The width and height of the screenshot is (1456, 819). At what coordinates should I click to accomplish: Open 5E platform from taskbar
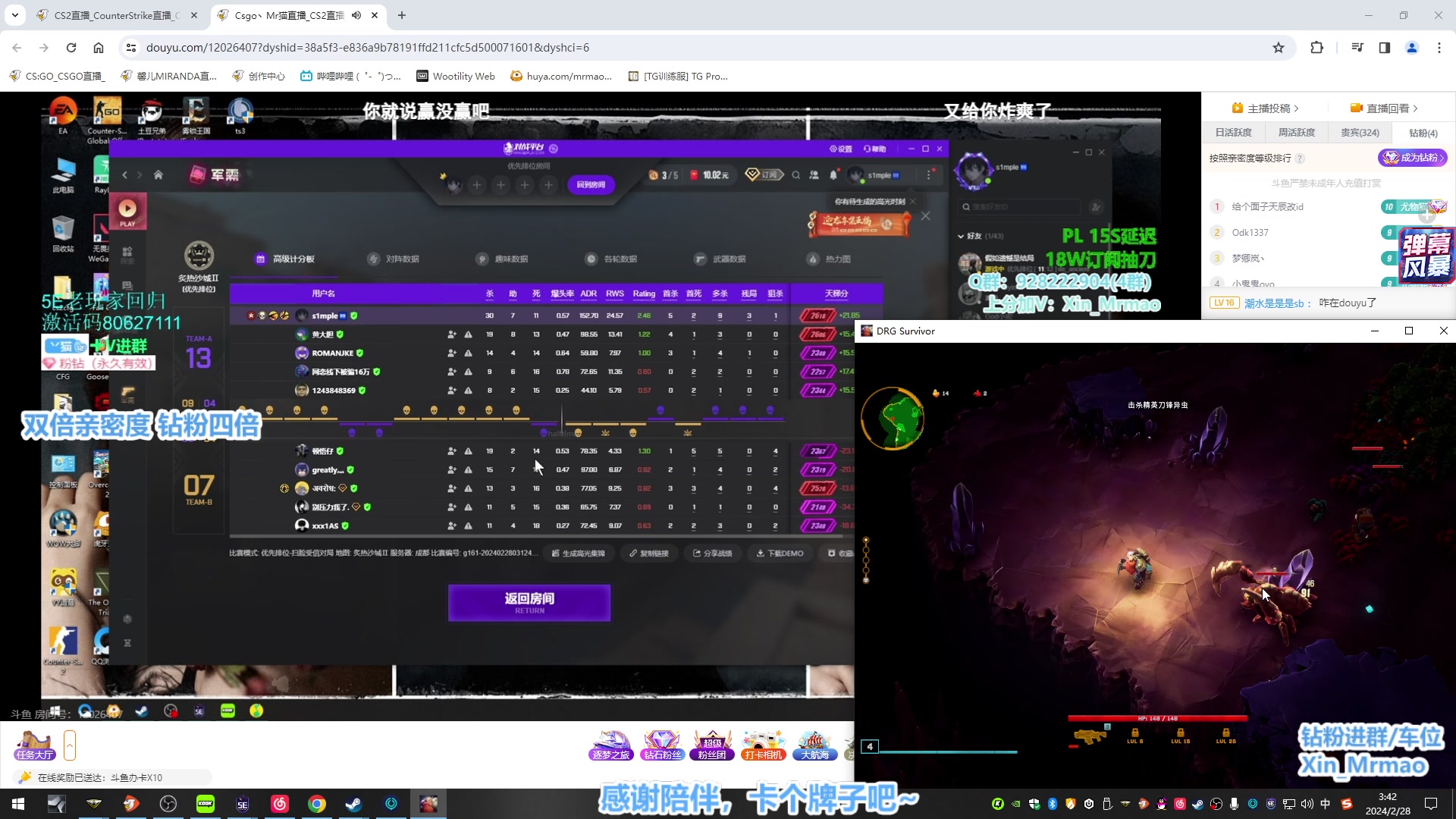[243, 804]
